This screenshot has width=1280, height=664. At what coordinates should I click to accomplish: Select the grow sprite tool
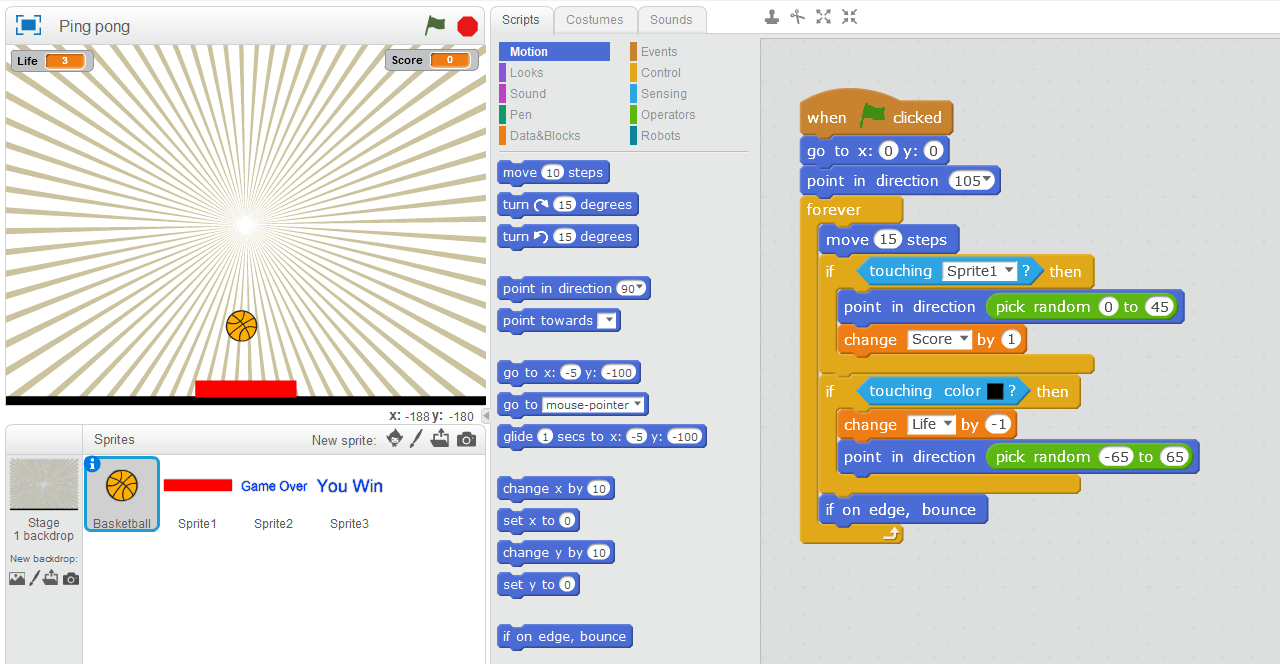tap(822, 17)
